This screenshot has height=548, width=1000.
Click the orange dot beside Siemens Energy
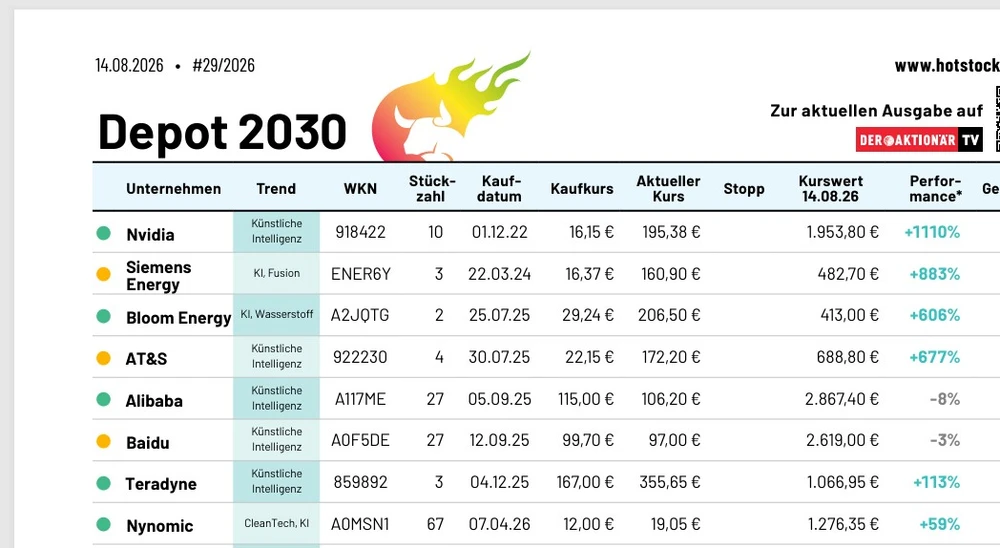[103, 274]
